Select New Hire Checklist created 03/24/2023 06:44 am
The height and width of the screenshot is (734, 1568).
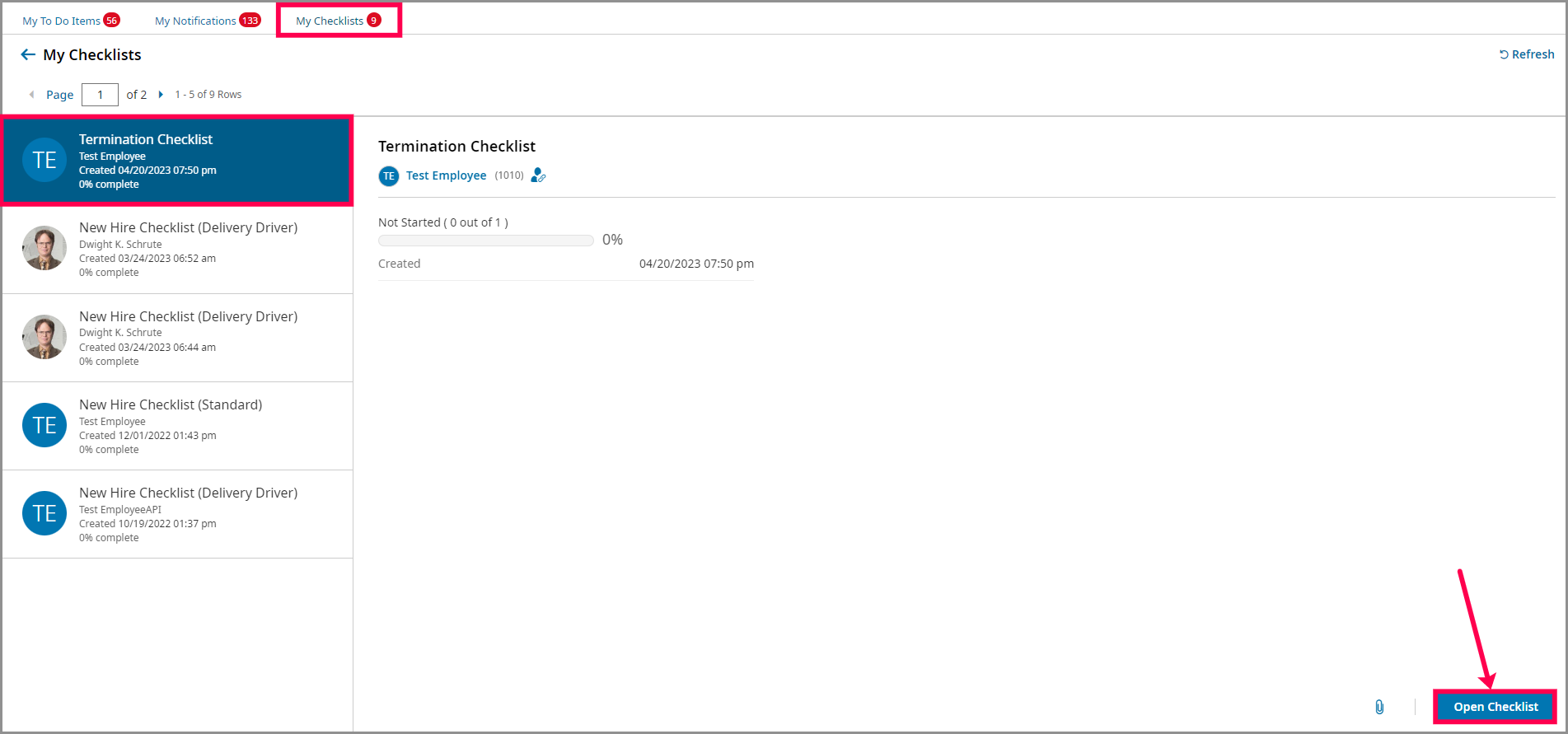coord(177,338)
